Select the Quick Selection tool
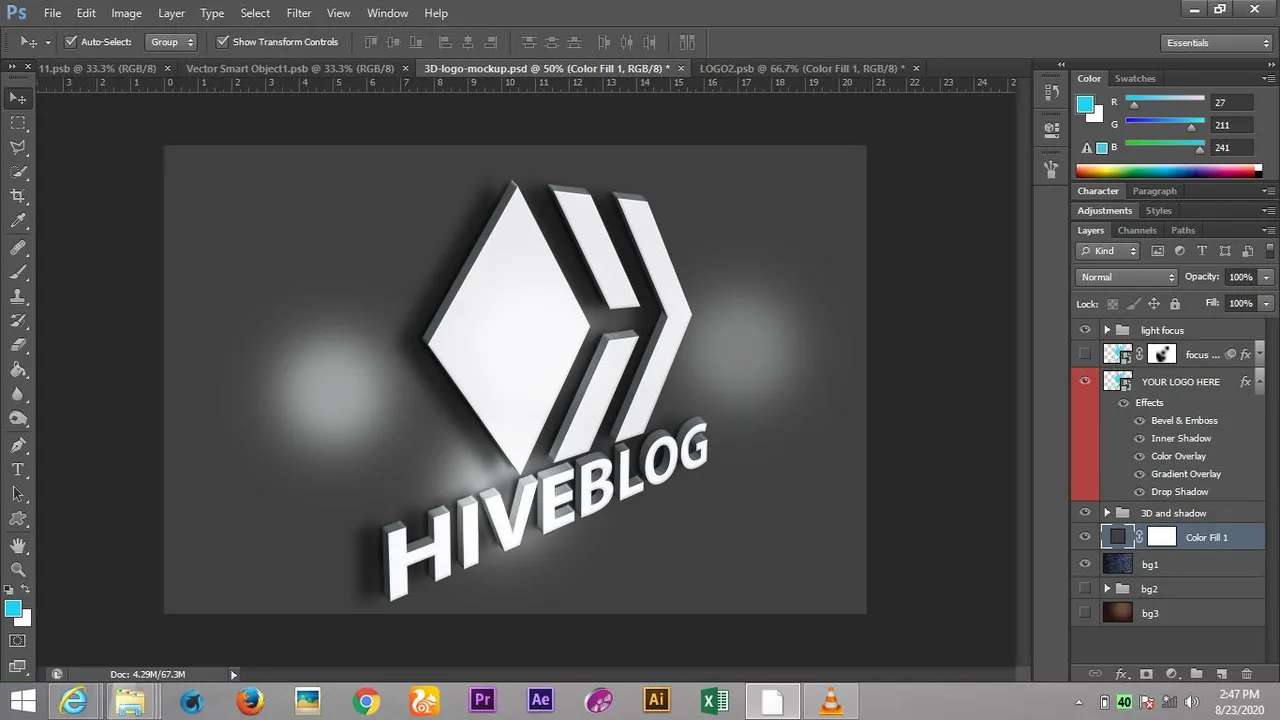Image resolution: width=1280 pixels, height=720 pixels. [x=18, y=172]
